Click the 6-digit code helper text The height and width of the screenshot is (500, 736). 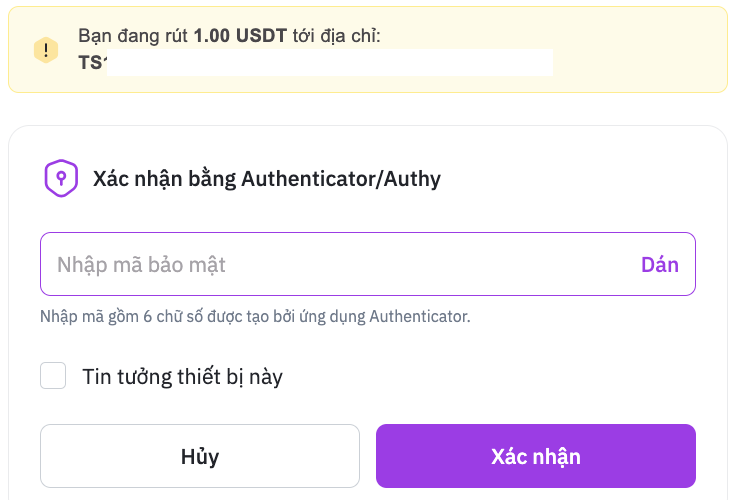click(255, 317)
